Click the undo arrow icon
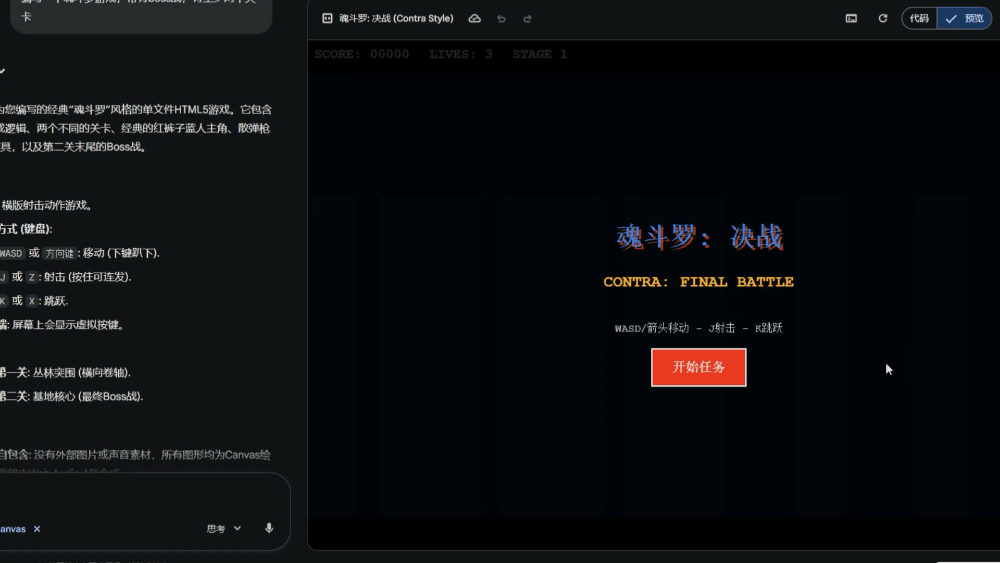This screenshot has width=1000, height=563. tap(501, 19)
